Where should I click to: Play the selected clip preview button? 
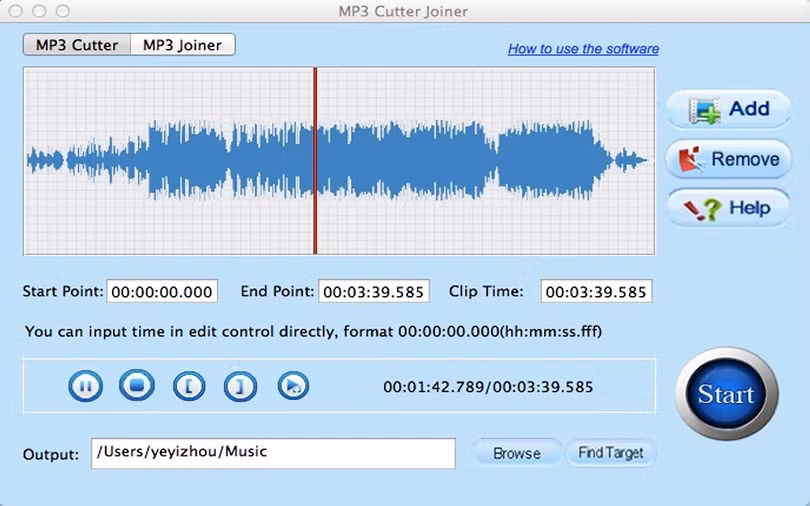click(x=293, y=386)
